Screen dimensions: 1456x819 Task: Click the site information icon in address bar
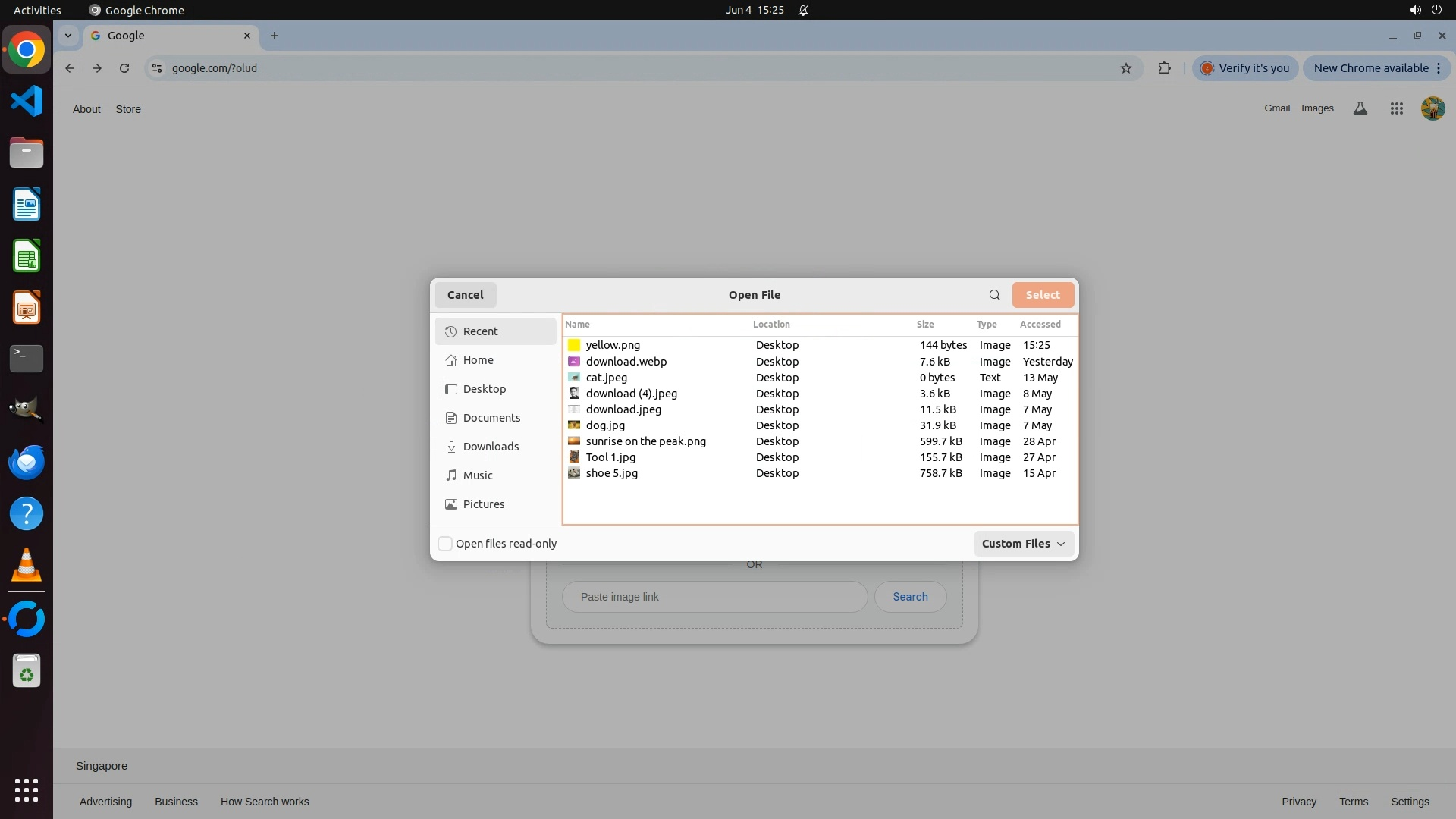coord(156,68)
